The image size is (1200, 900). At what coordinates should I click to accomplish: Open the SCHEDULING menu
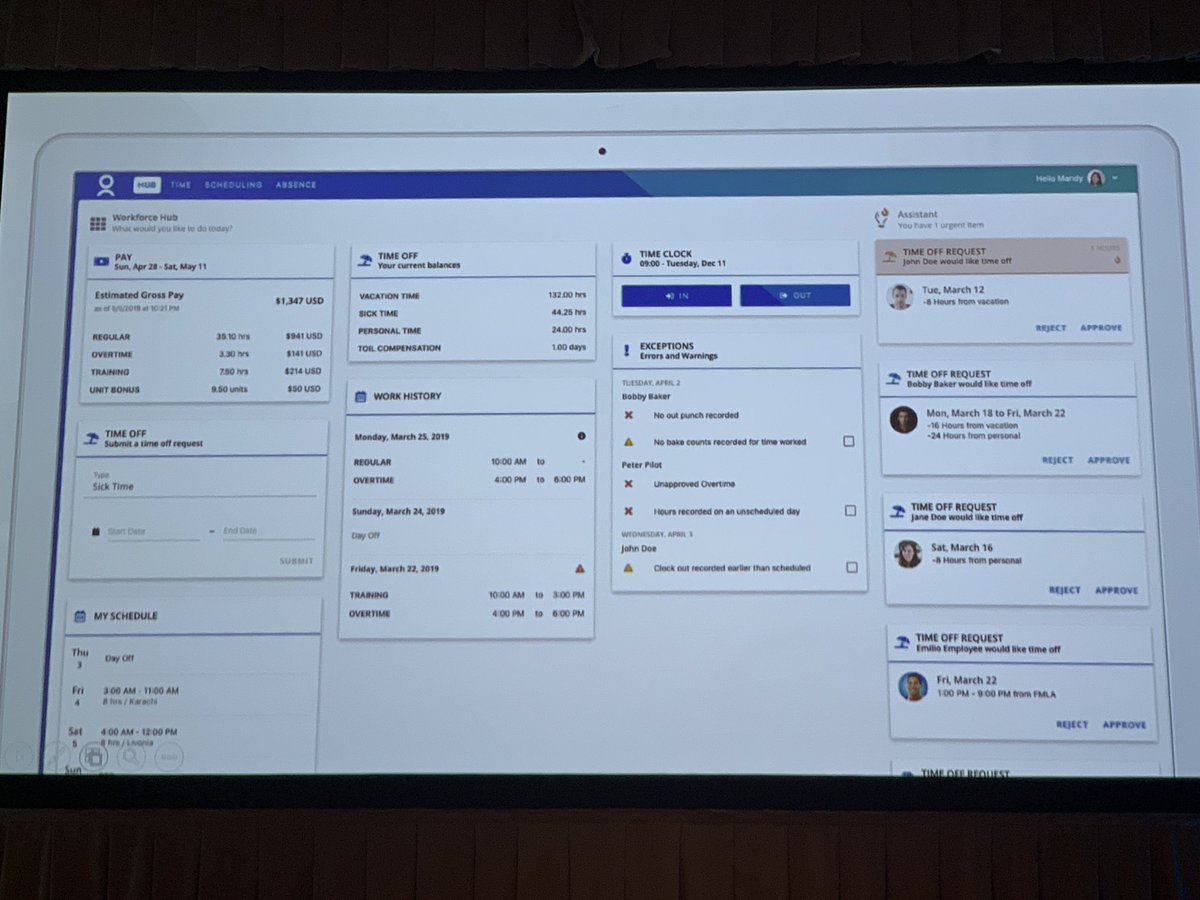[x=233, y=185]
